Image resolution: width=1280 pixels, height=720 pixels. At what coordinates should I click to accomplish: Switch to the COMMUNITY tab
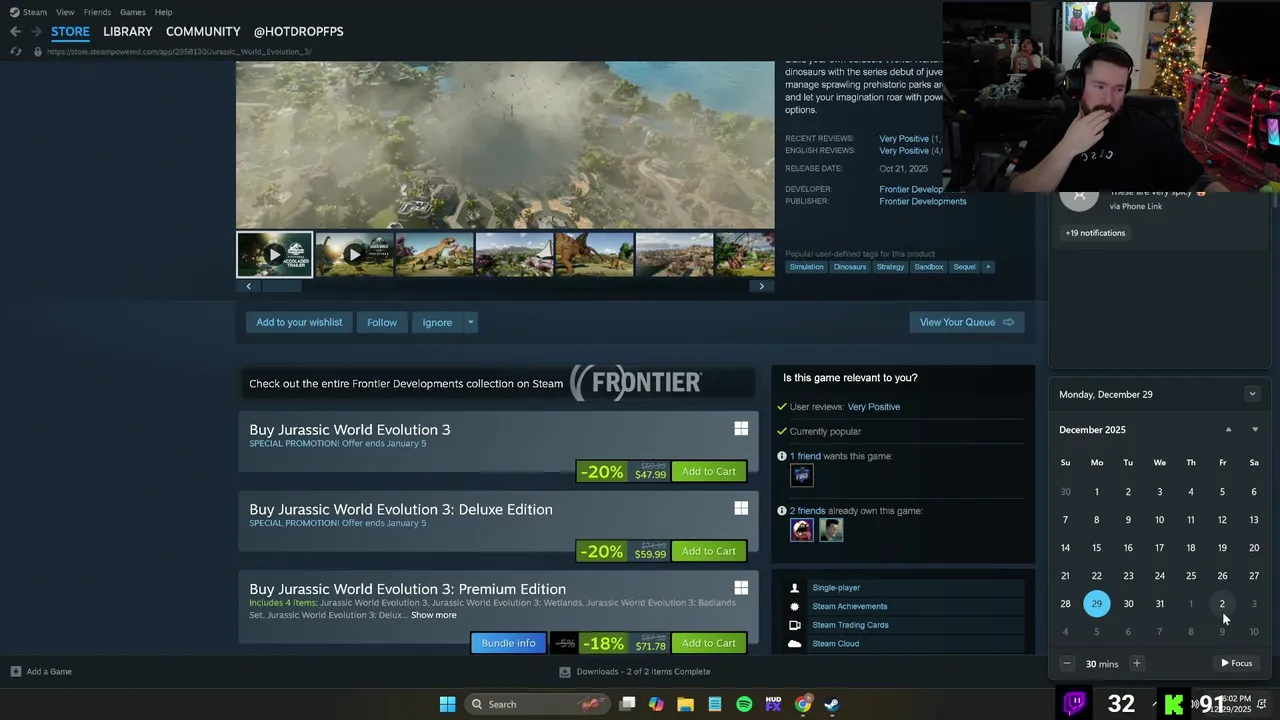click(x=203, y=31)
